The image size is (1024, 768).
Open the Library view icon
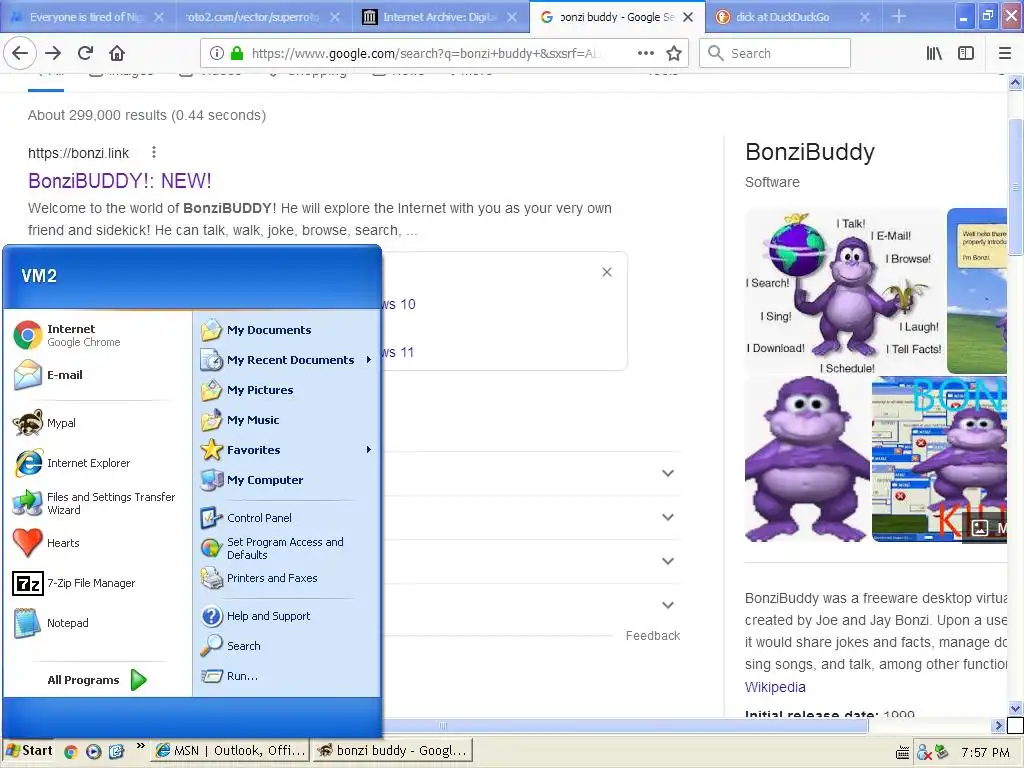[935, 54]
